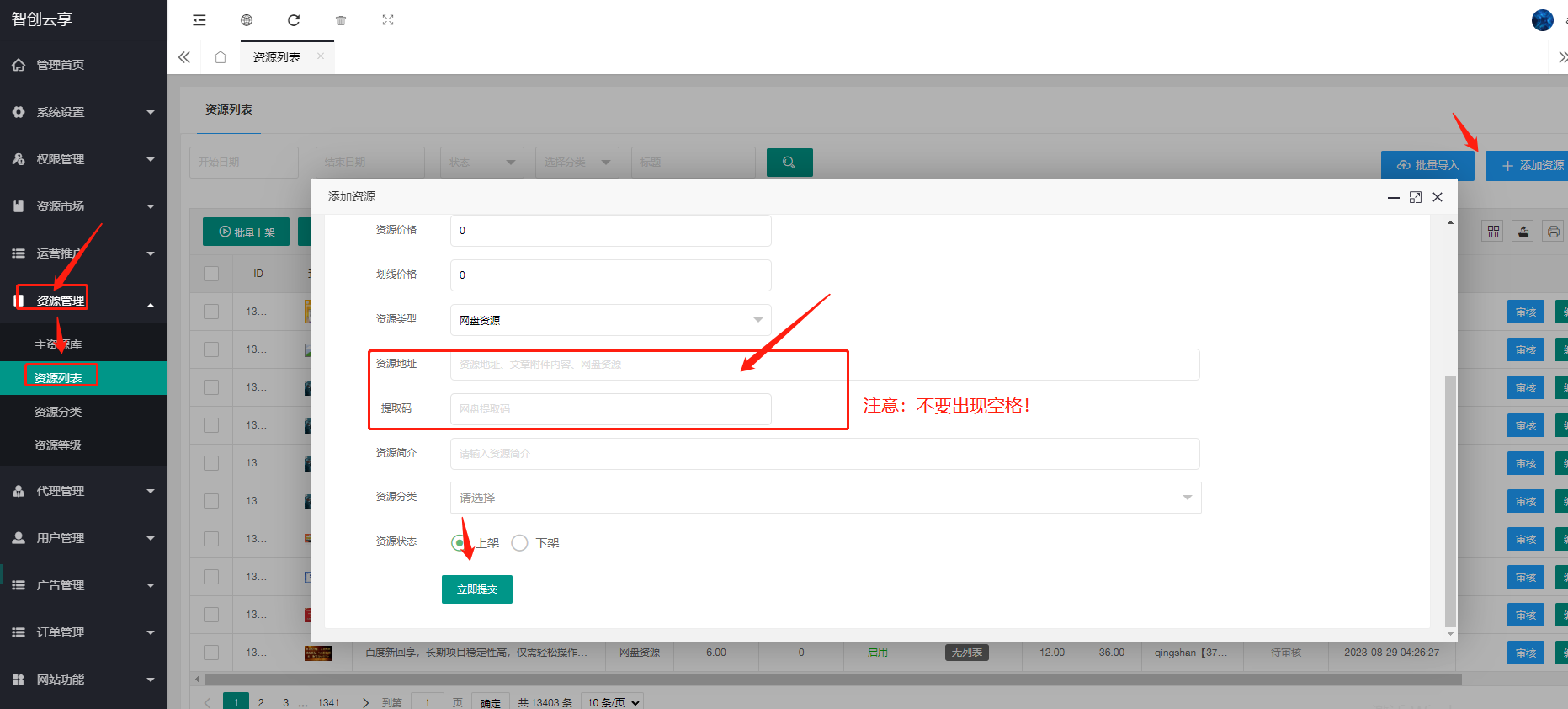
Task: Toggle the sidebar collapse menu icon
Action: click(x=199, y=20)
